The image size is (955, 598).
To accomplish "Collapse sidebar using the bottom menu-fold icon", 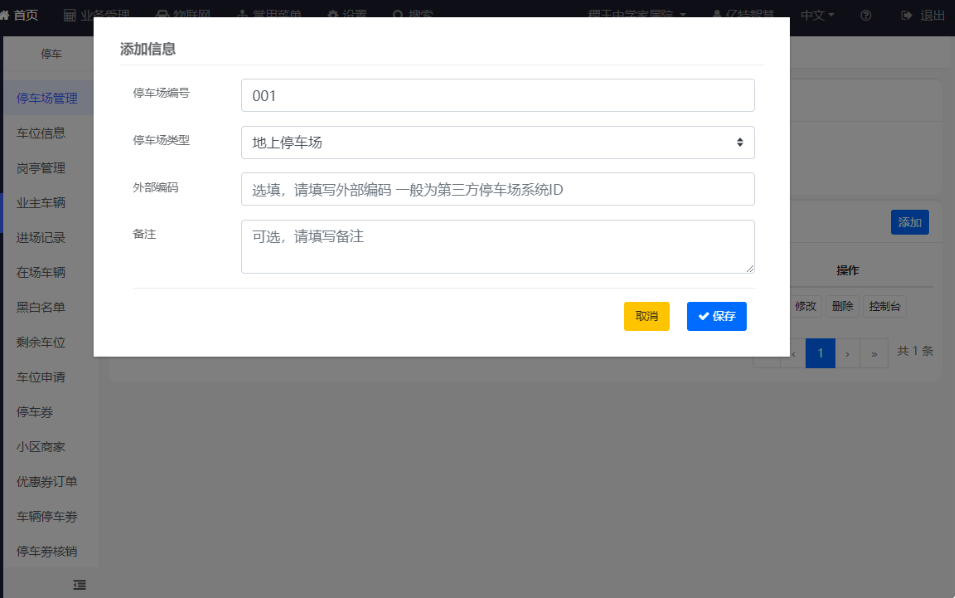I will [x=79, y=585].
